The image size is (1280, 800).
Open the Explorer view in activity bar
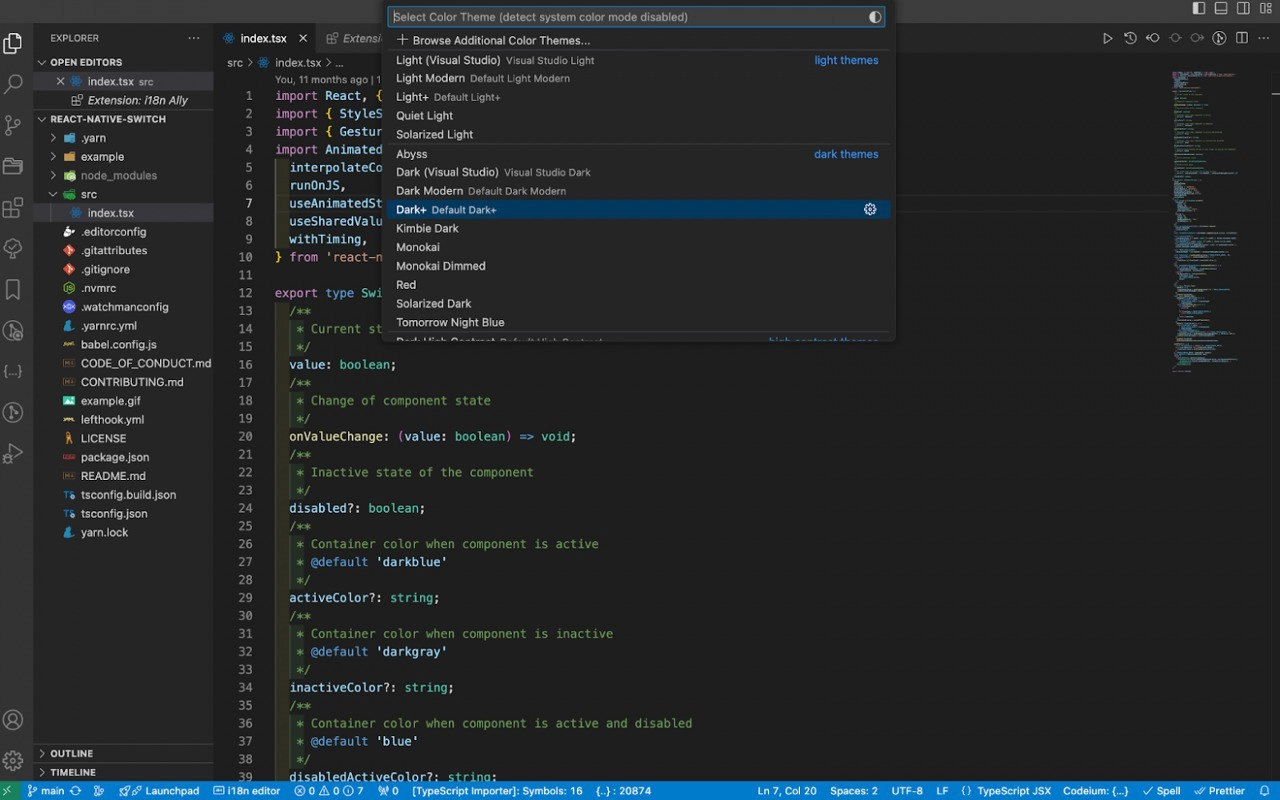(13, 44)
